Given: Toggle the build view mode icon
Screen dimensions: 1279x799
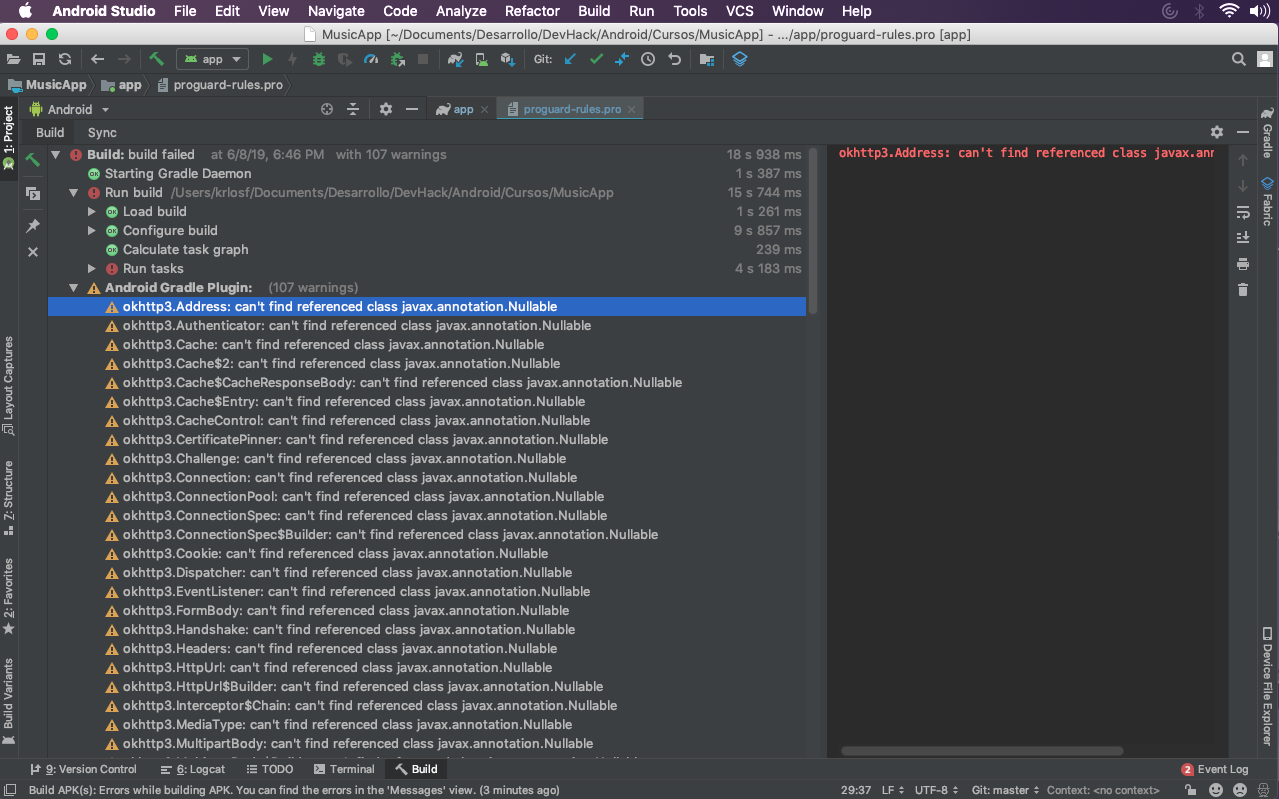Looking at the screenshot, I should pyautogui.click(x=33, y=193).
